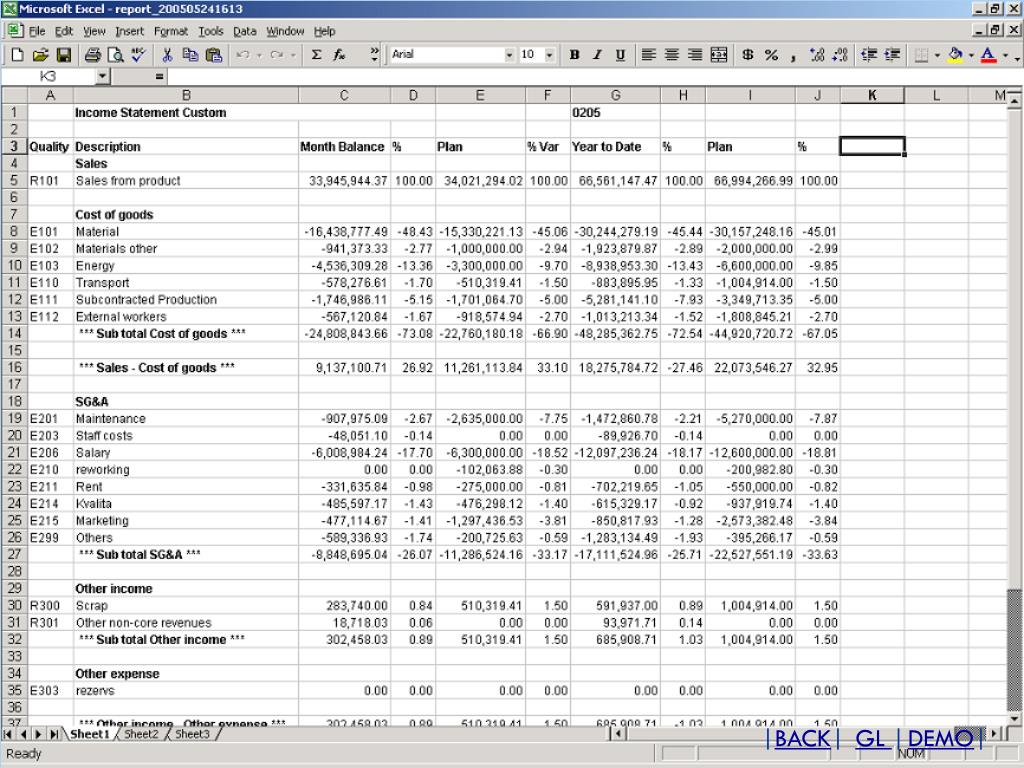The width and height of the screenshot is (1024, 768).
Task: Select cell with 'Sales from product'
Action: pyautogui.click(x=186, y=181)
